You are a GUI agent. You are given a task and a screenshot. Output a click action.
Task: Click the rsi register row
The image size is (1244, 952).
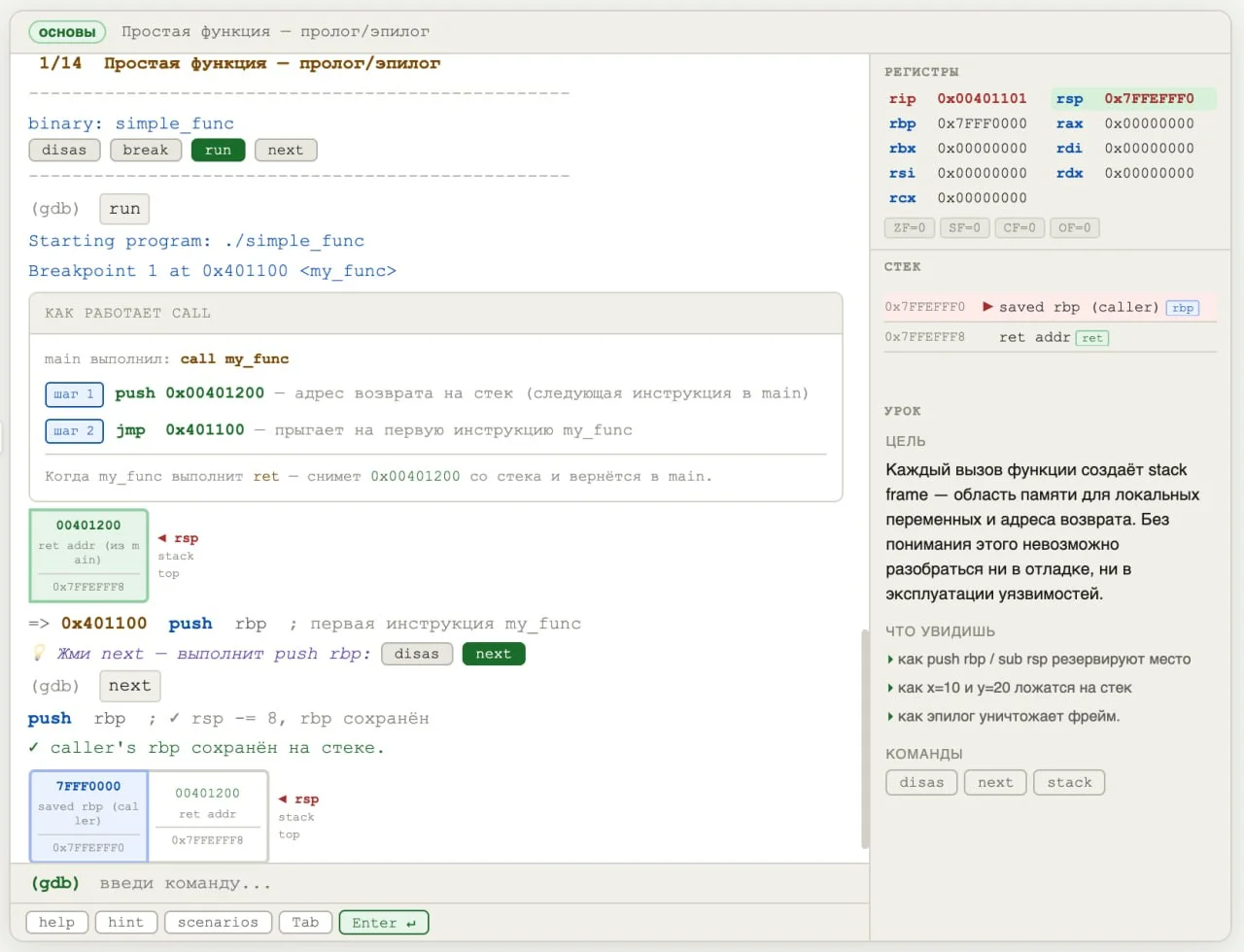[x=966, y=173]
